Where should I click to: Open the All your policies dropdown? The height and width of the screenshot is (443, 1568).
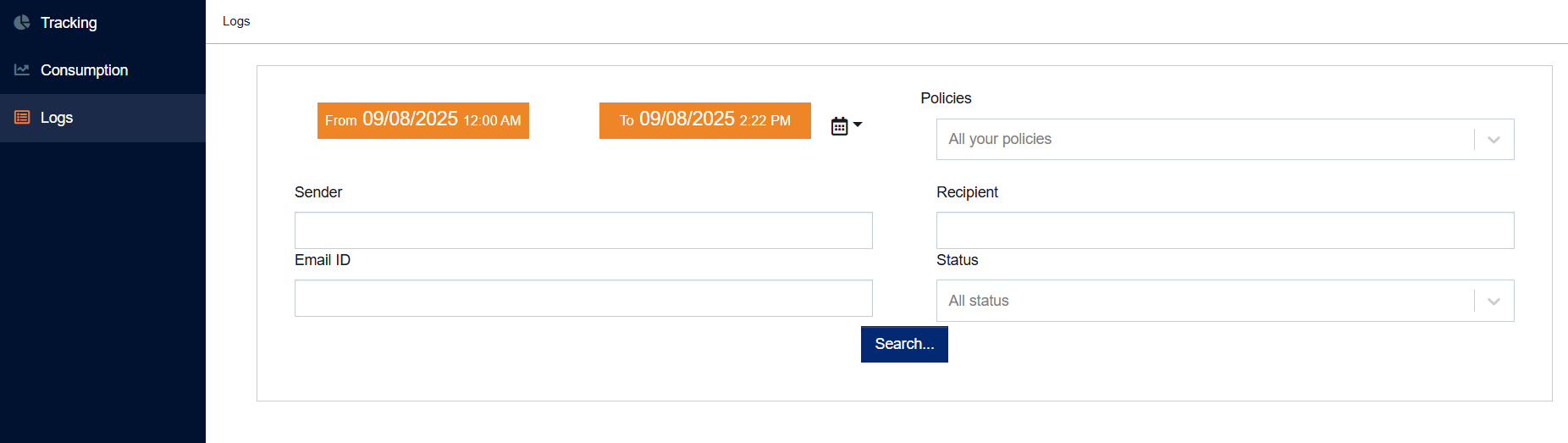click(x=1204, y=139)
